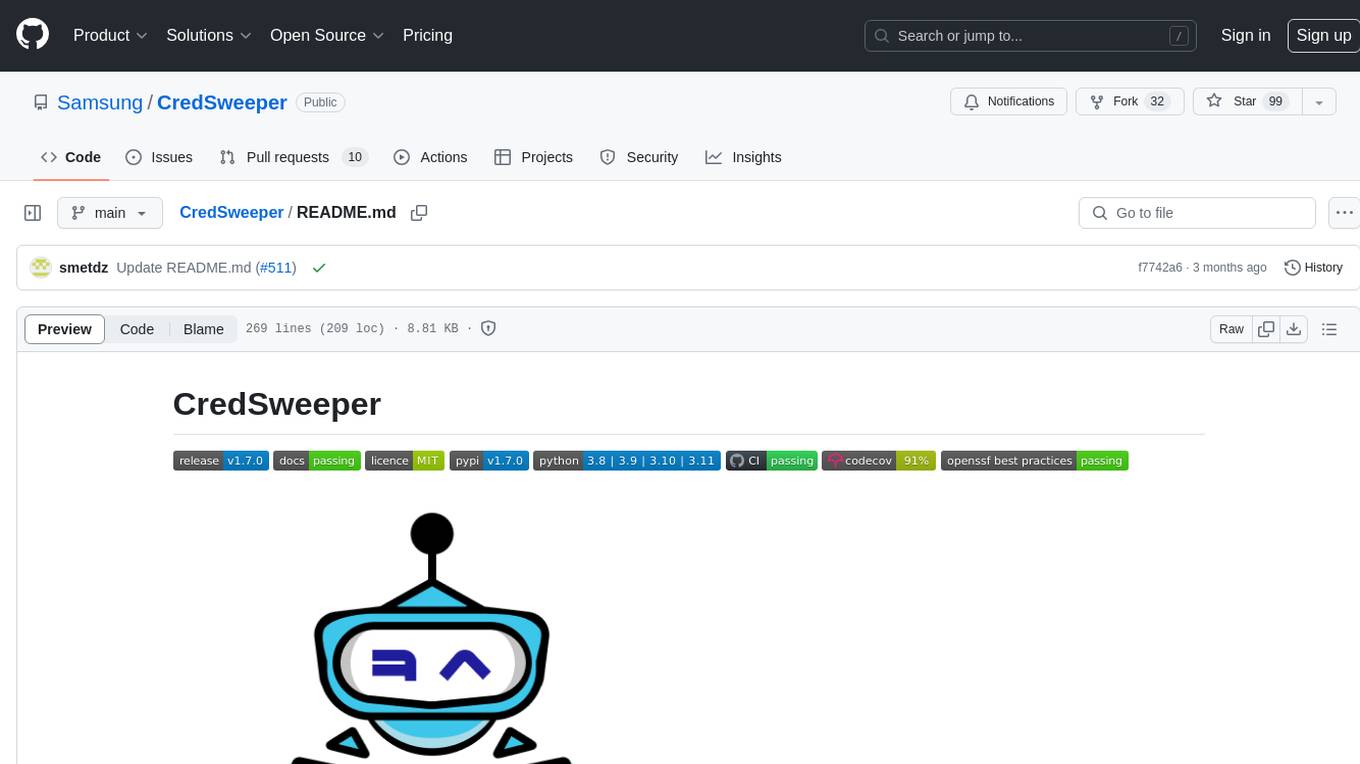Click the CredSweeper robot logo image
The image size is (1360, 764).
(x=432, y=637)
